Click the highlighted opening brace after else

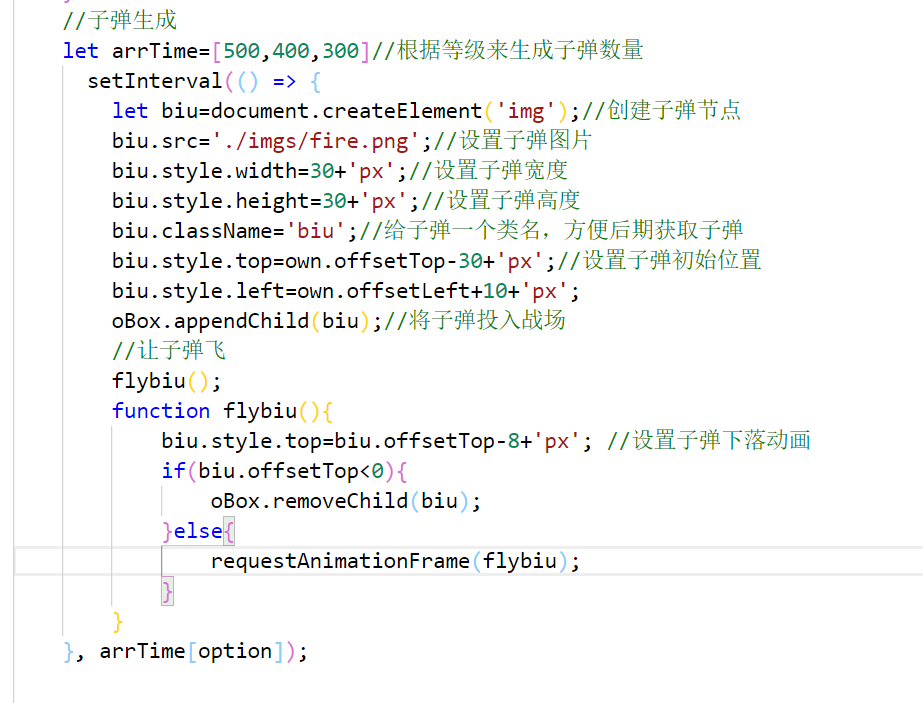(x=229, y=531)
